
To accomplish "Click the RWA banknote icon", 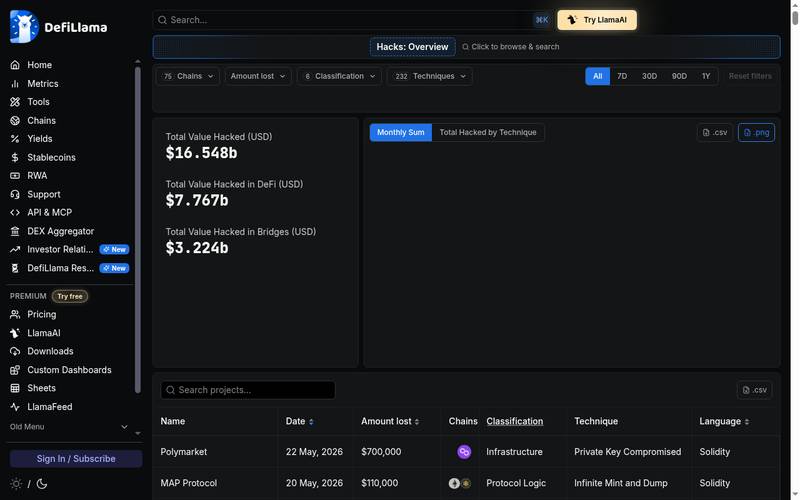I will pyautogui.click(x=15, y=176).
